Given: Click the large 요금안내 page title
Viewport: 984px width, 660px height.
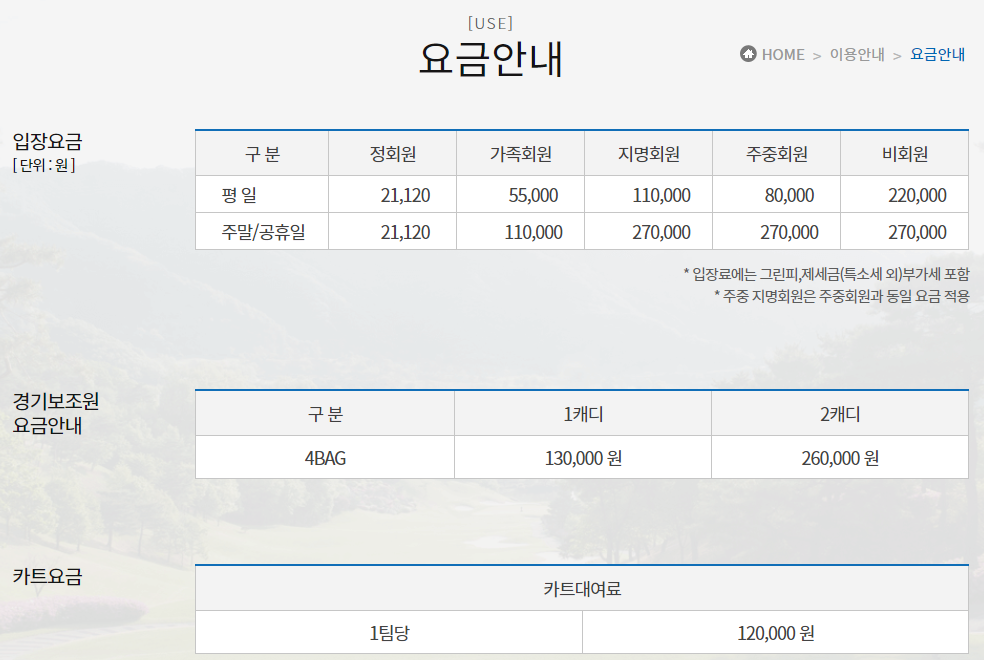Looking at the screenshot, I should (x=491, y=59).
